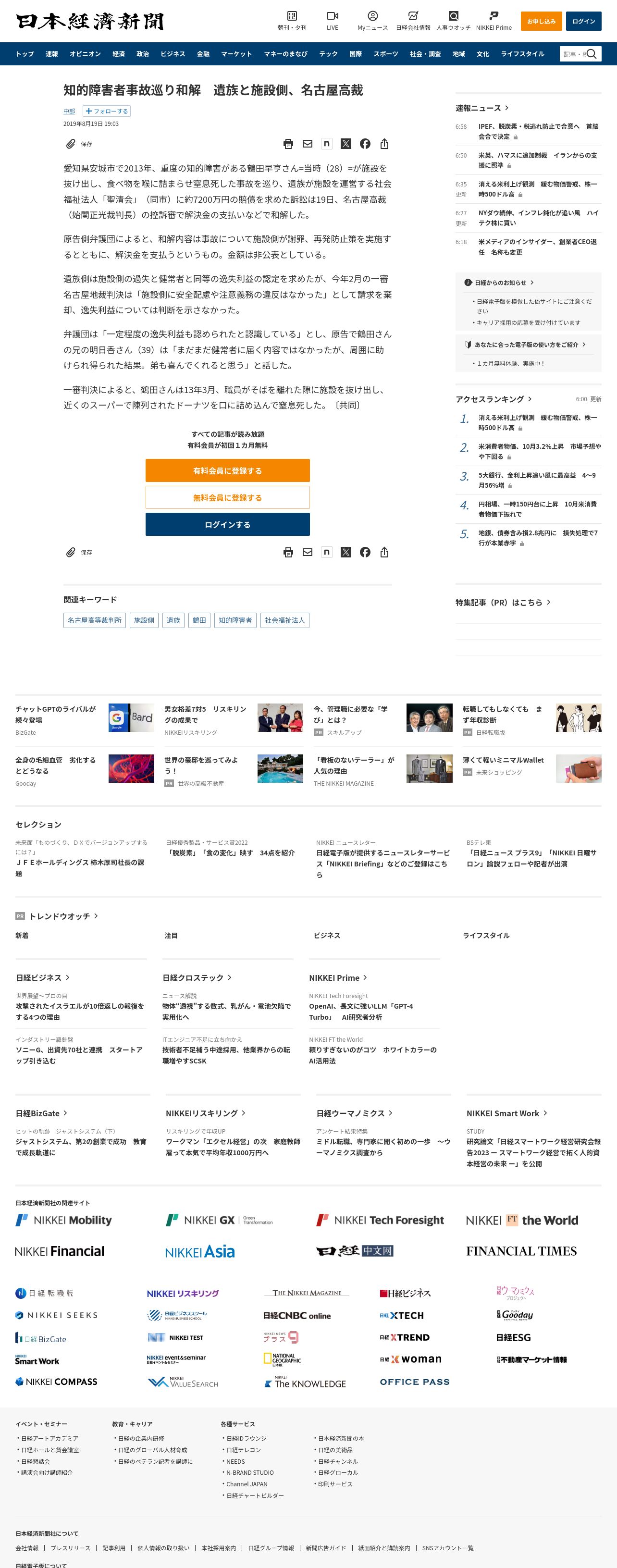Open the Myニュース profile icon
The width and height of the screenshot is (617, 1568).
coord(372,16)
